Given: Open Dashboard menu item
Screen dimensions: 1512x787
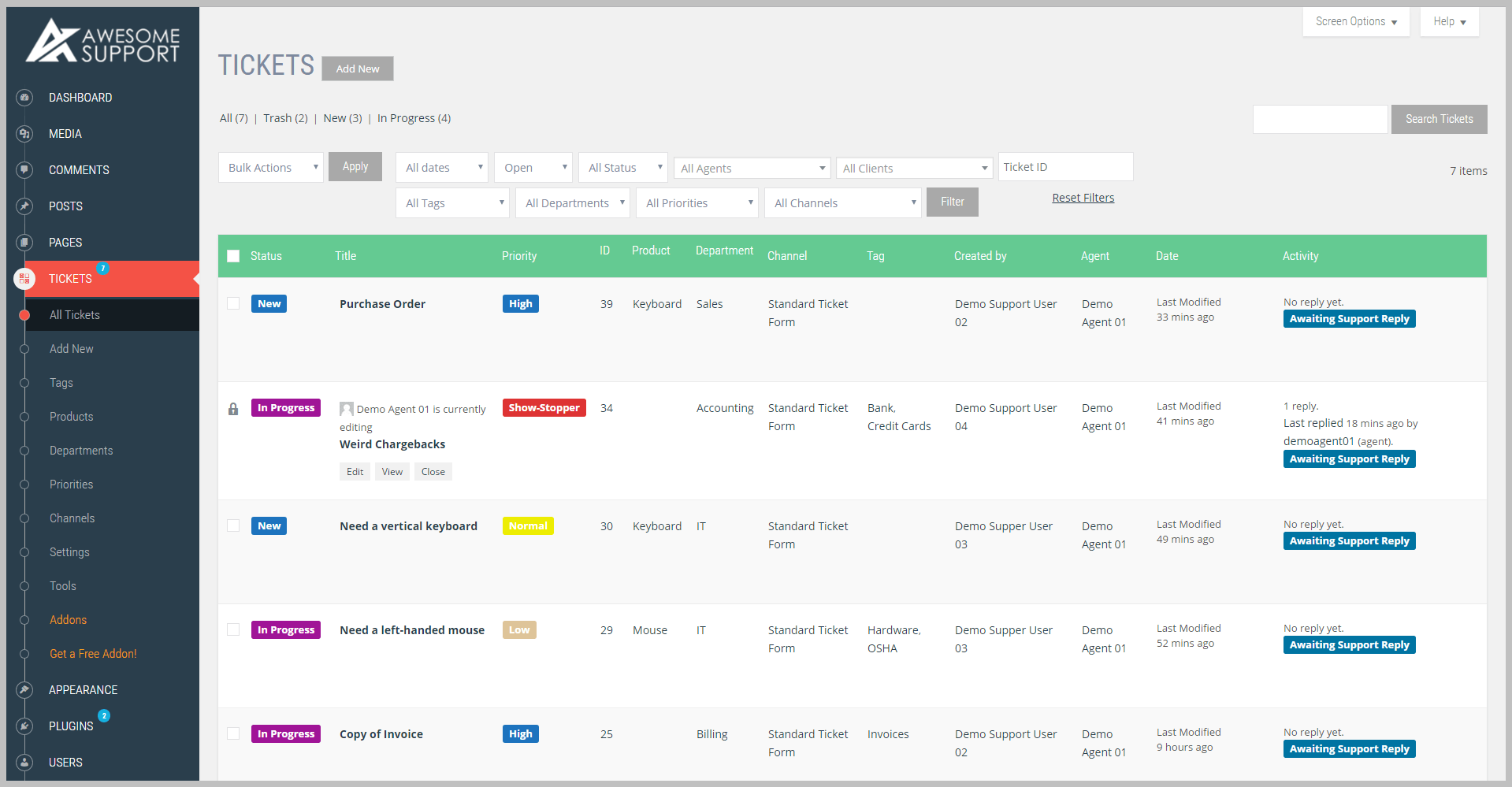Looking at the screenshot, I should click(80, 98).
